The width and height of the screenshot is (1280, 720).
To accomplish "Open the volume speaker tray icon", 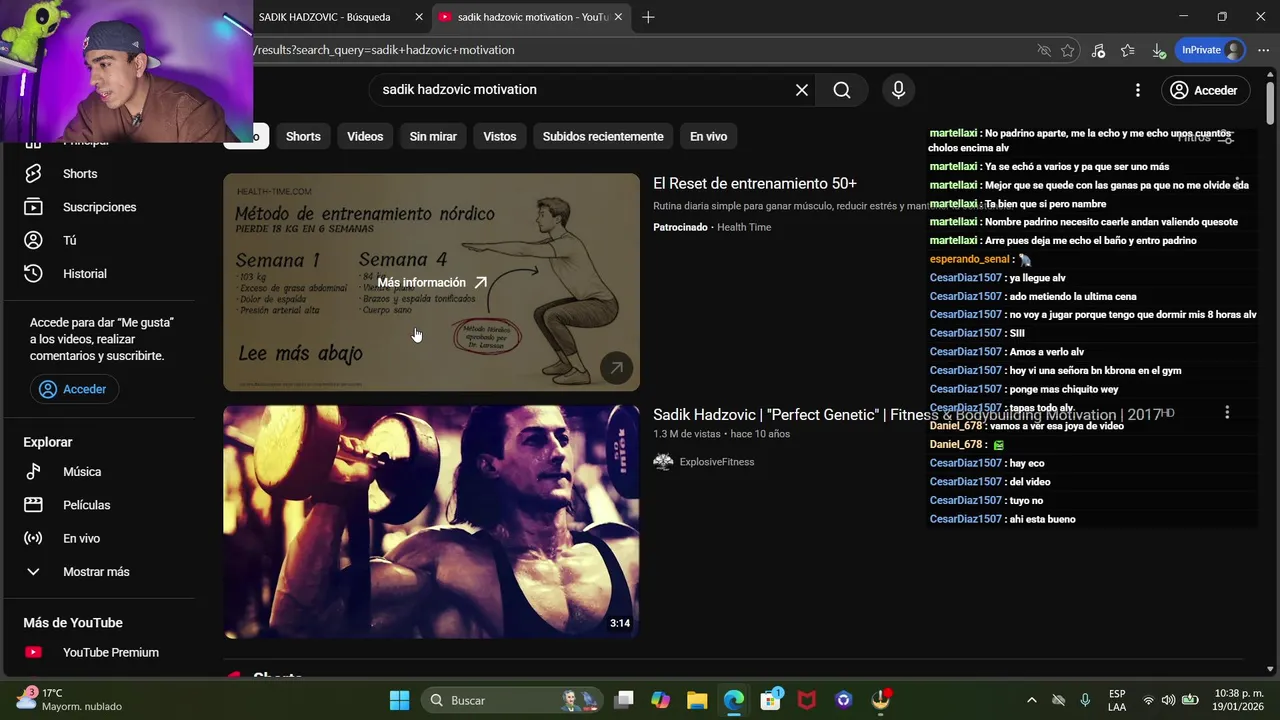I will (x=1168, y=700).
